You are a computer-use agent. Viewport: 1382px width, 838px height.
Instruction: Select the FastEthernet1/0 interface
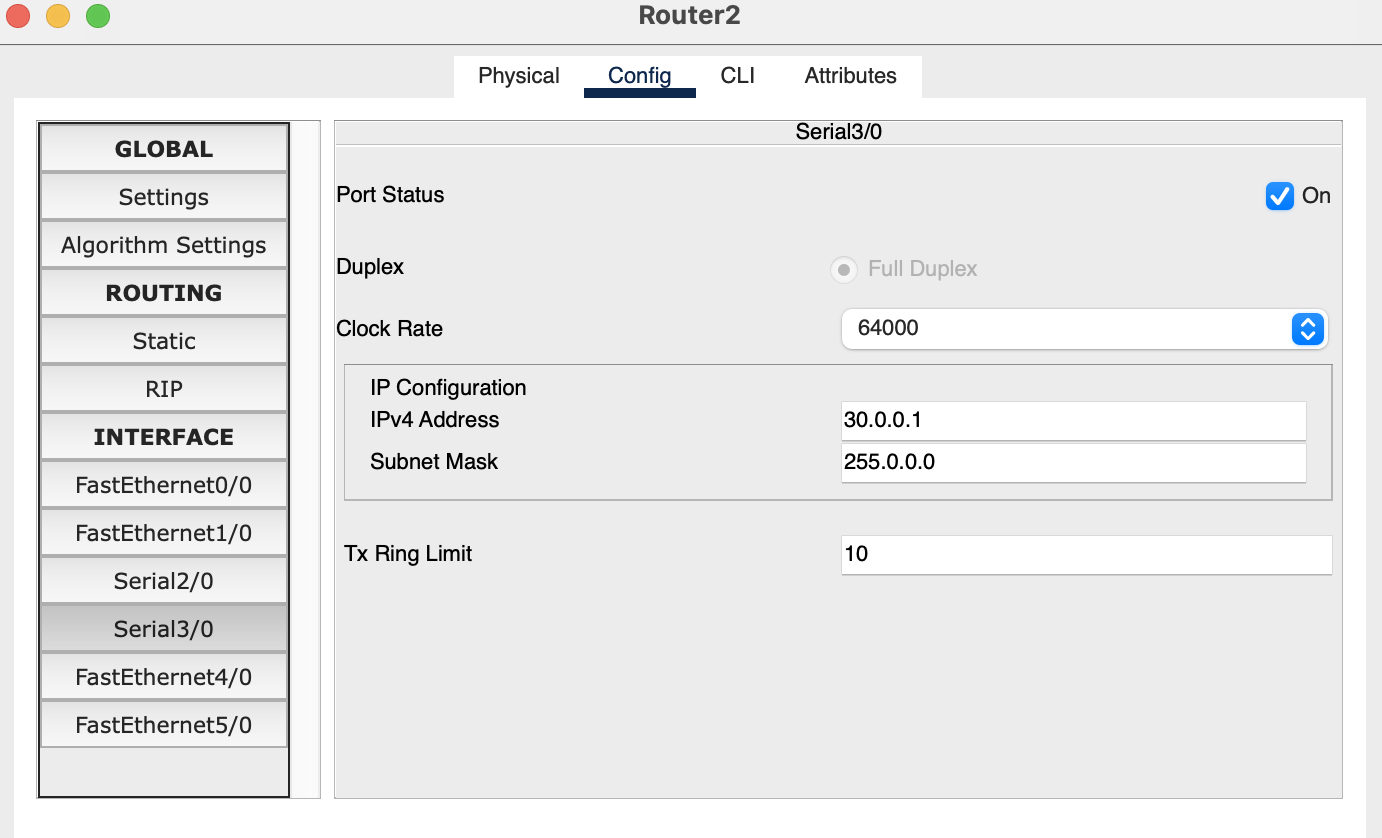coord(164,533)
